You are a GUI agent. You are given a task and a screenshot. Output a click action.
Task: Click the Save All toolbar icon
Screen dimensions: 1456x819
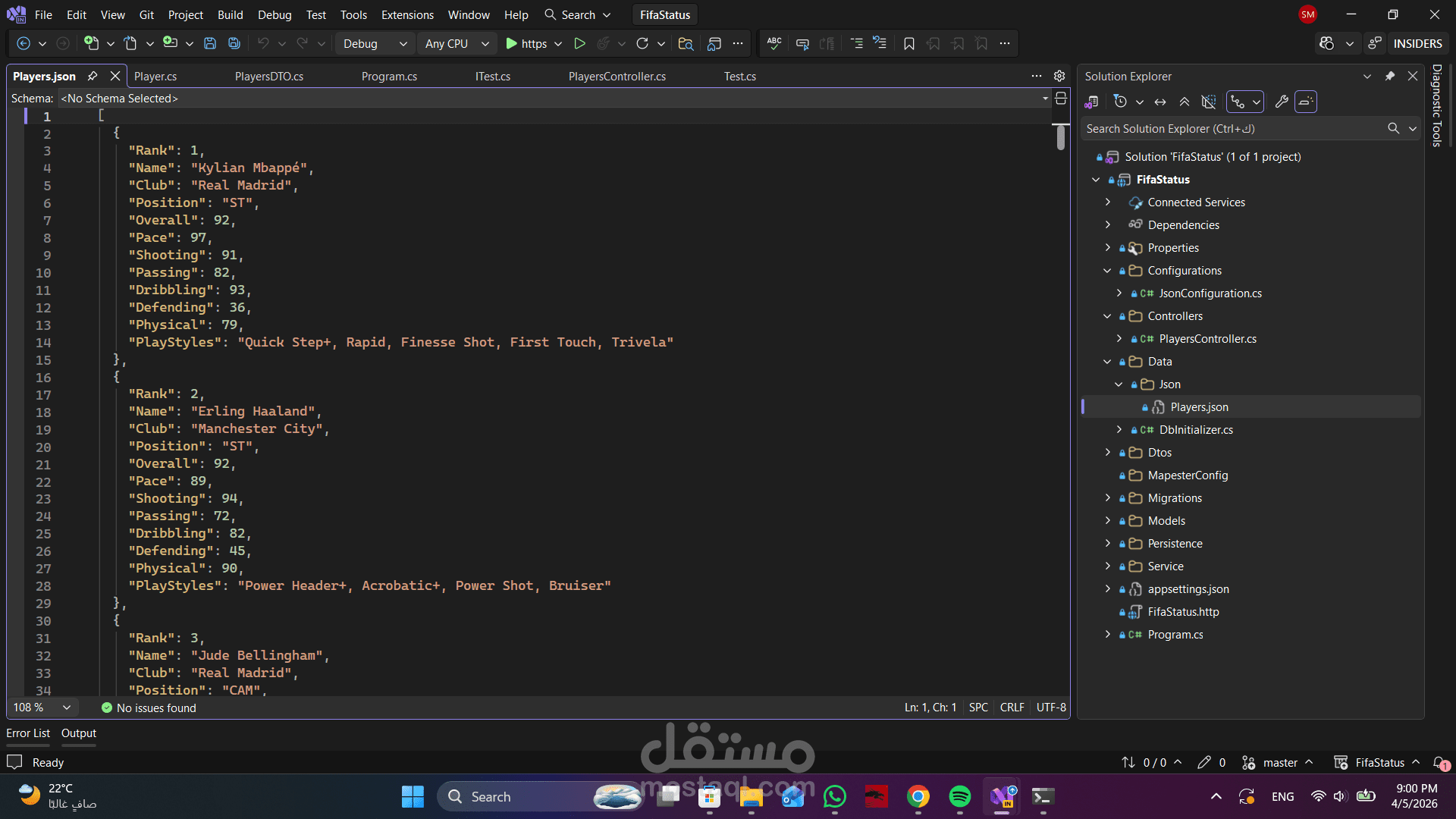[234, 43]
